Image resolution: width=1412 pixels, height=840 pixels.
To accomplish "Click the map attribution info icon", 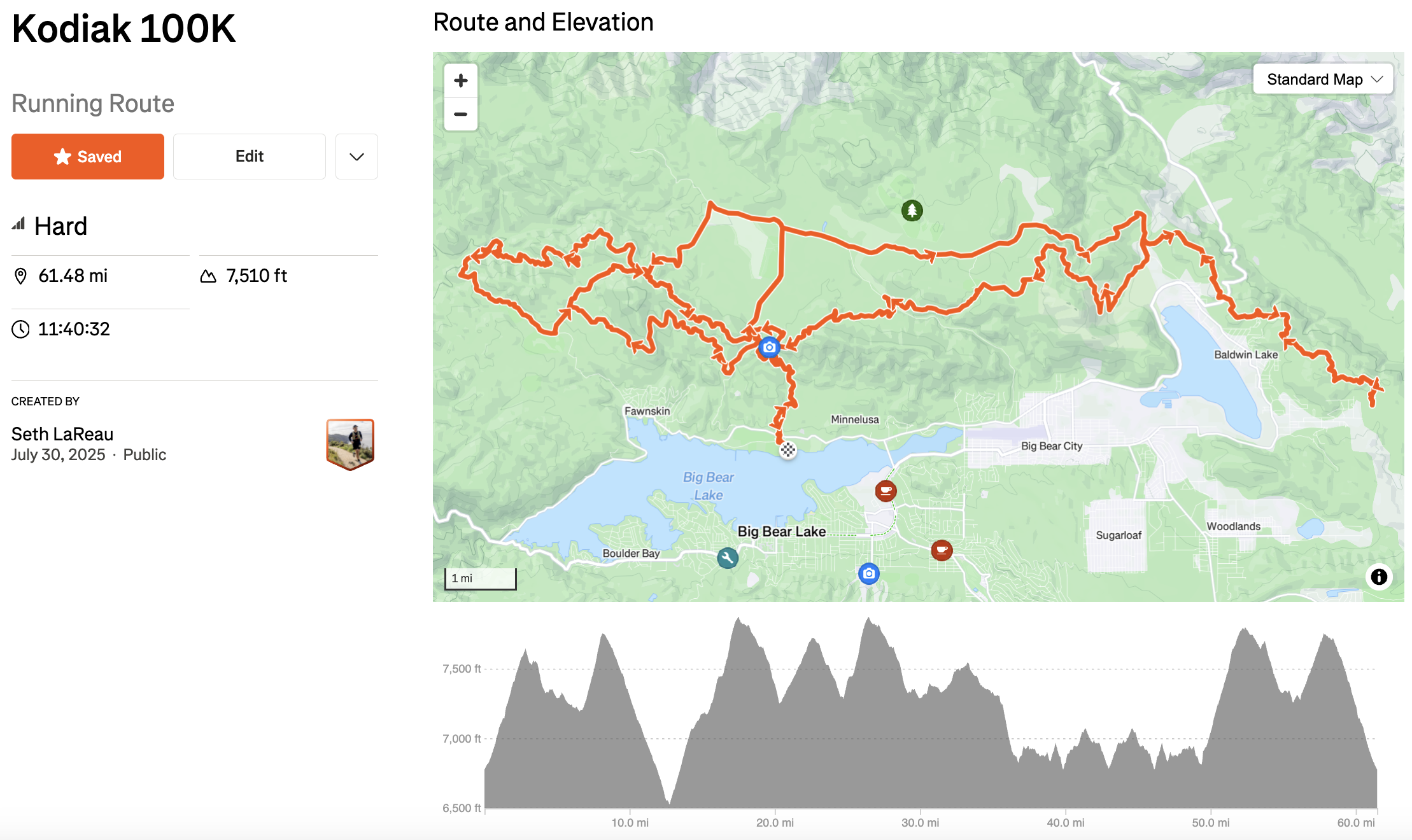I will click(1380, 577).
